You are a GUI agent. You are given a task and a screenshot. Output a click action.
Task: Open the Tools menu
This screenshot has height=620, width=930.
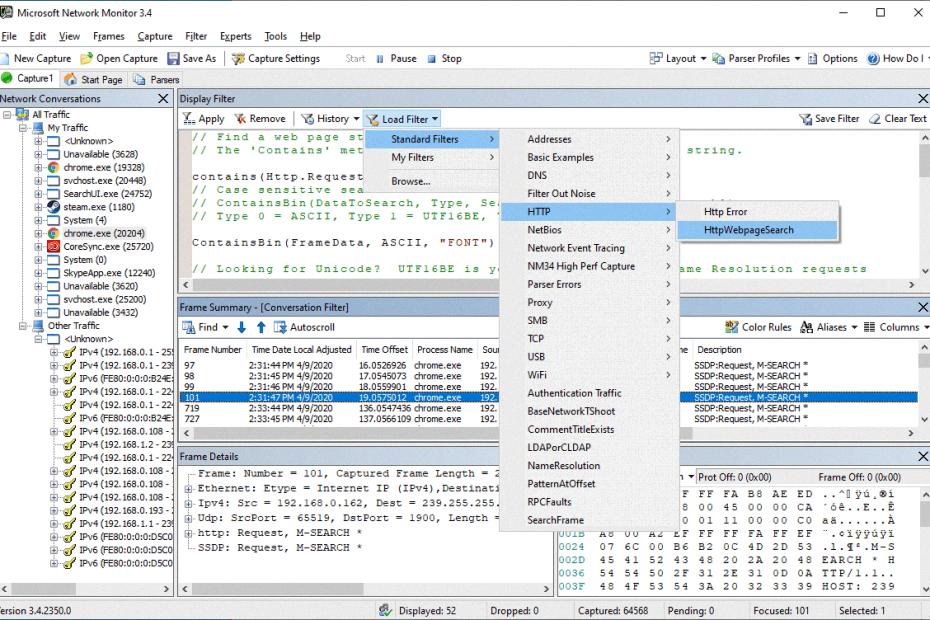pos(275,36)
